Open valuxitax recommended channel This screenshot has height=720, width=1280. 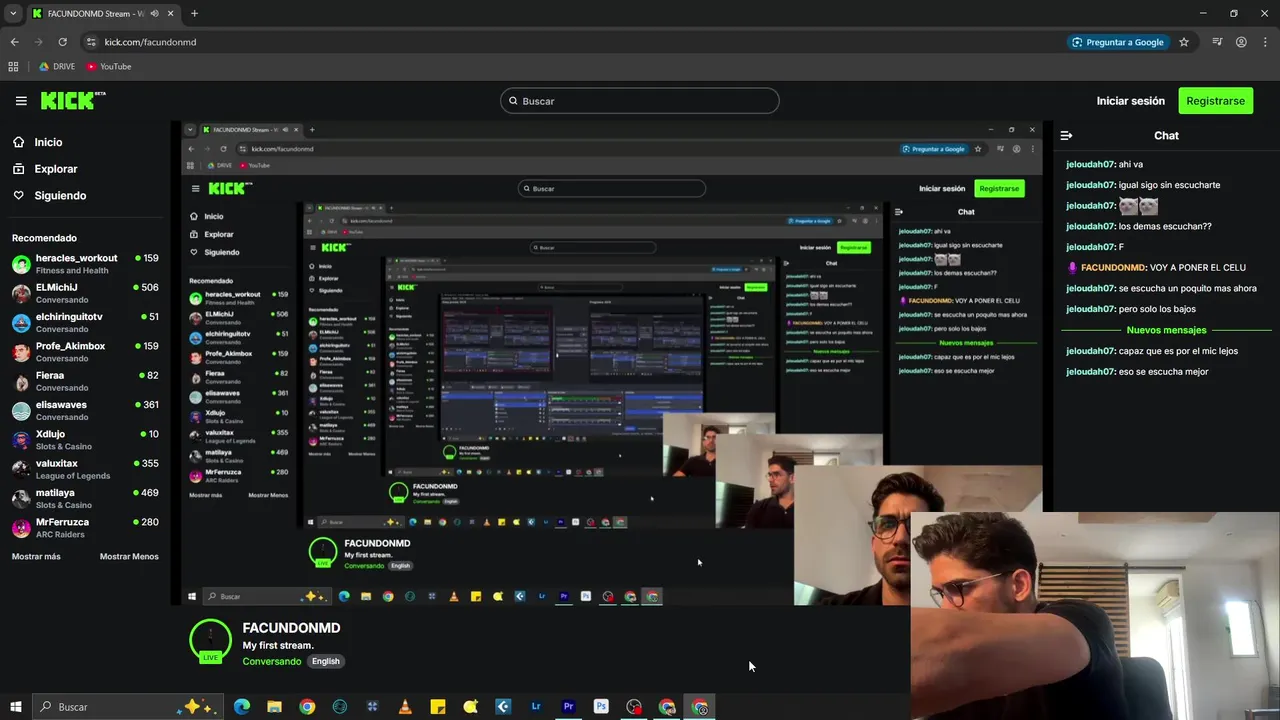[x=85, y=469]
